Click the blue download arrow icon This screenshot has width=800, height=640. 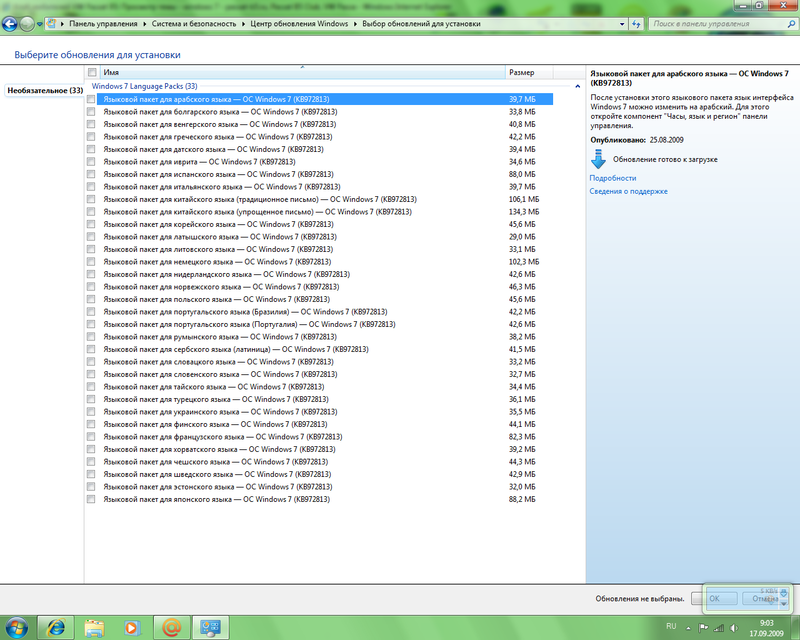point(598,159)
